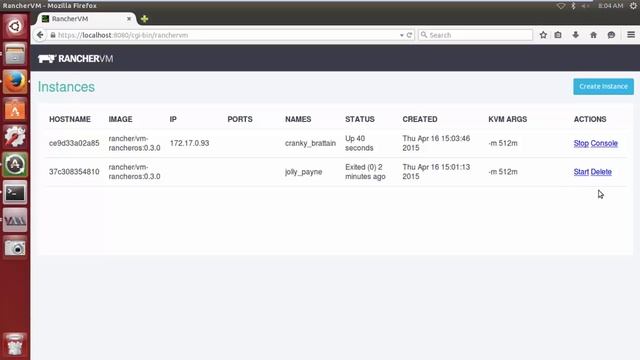The image size is (640, 360).
Task: Open a new tab with plus icon
Action: coord(144,19)
